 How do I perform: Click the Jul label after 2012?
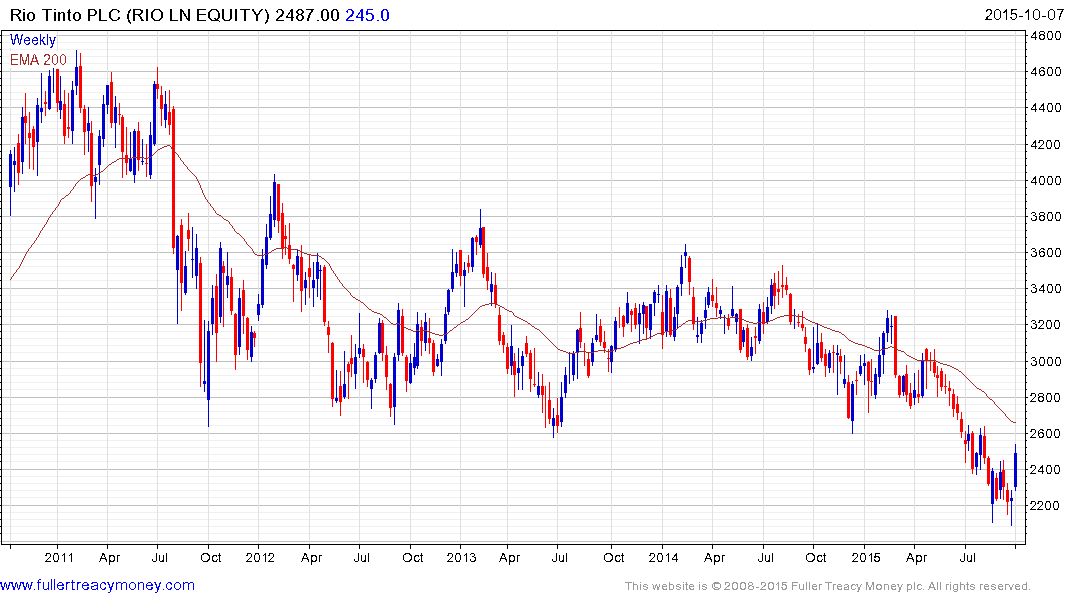click(361, 557)
